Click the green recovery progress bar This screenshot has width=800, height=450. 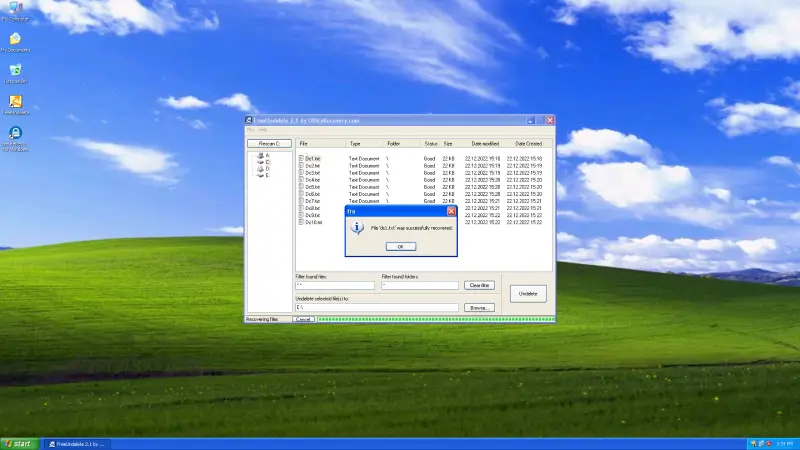436,319
